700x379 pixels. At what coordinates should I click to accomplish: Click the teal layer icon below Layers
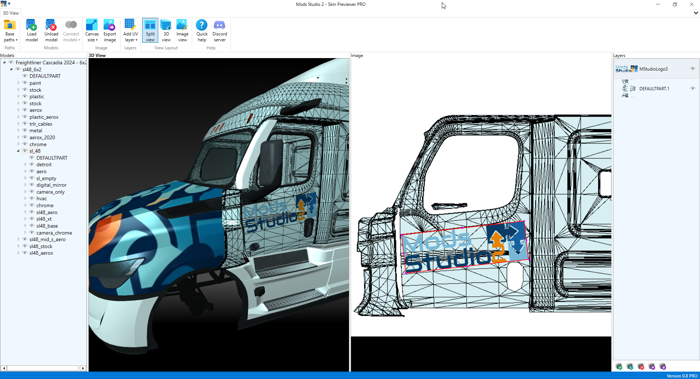[x=630, y=367]
